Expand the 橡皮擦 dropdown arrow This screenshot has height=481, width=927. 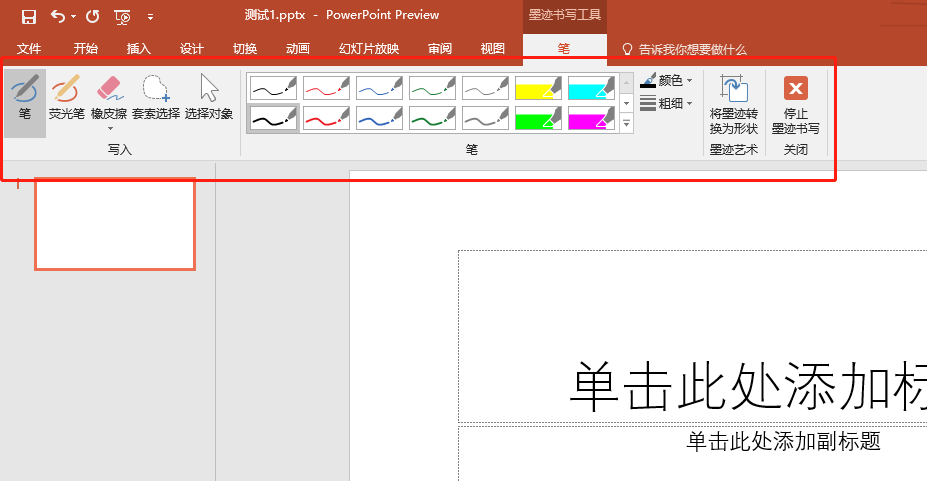pos(110,128)
